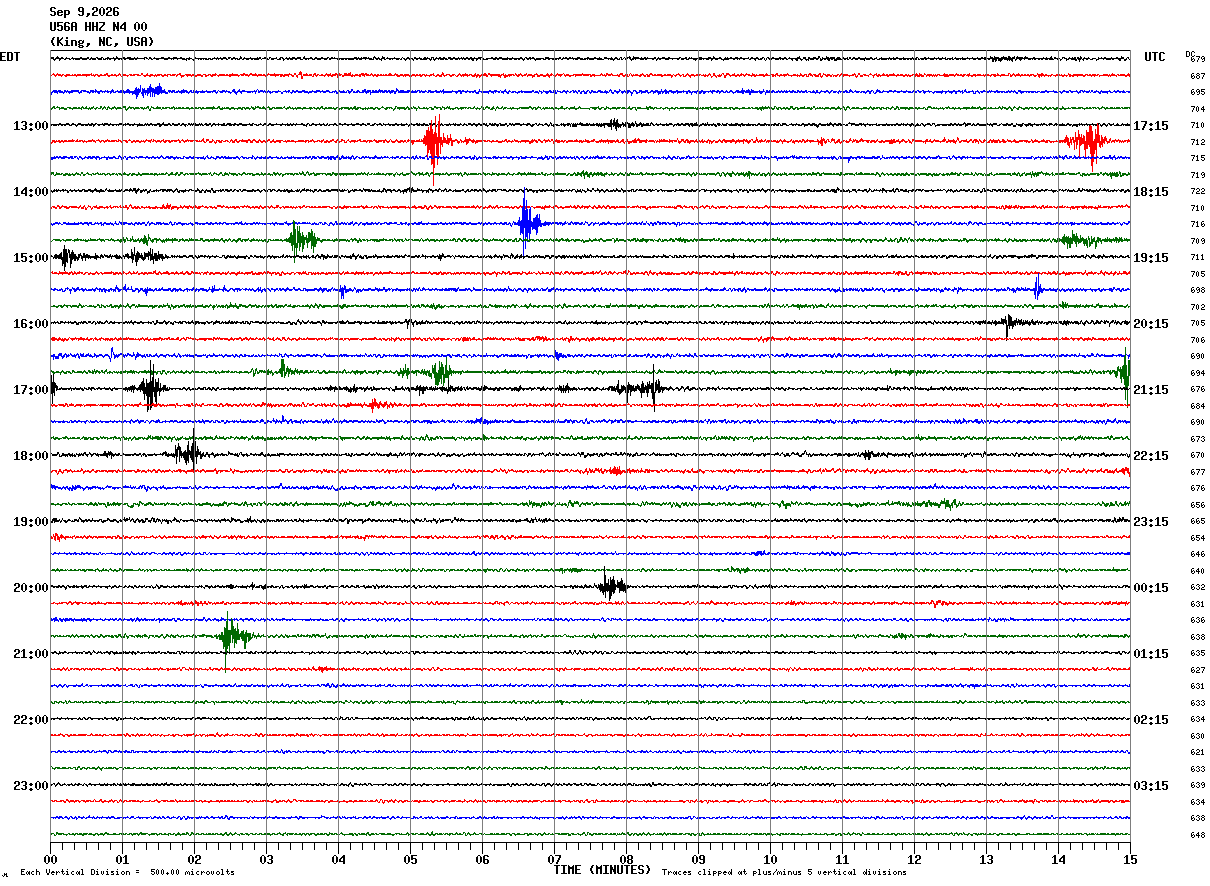
Task: Click the 13:00 EDT time label
Action: [x=30, y=125]
